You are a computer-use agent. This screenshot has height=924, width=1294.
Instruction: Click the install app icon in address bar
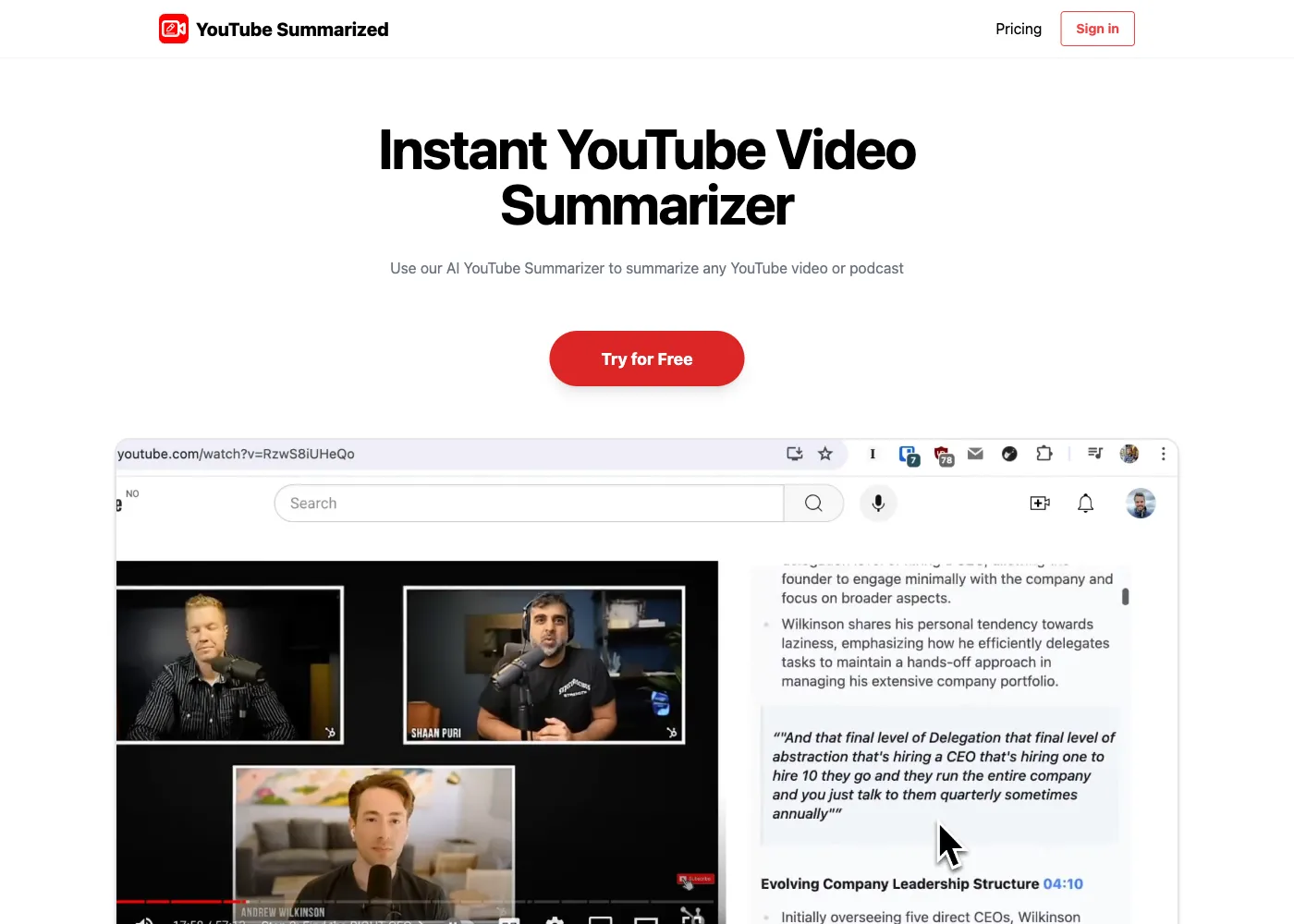(x=794, y=454)
